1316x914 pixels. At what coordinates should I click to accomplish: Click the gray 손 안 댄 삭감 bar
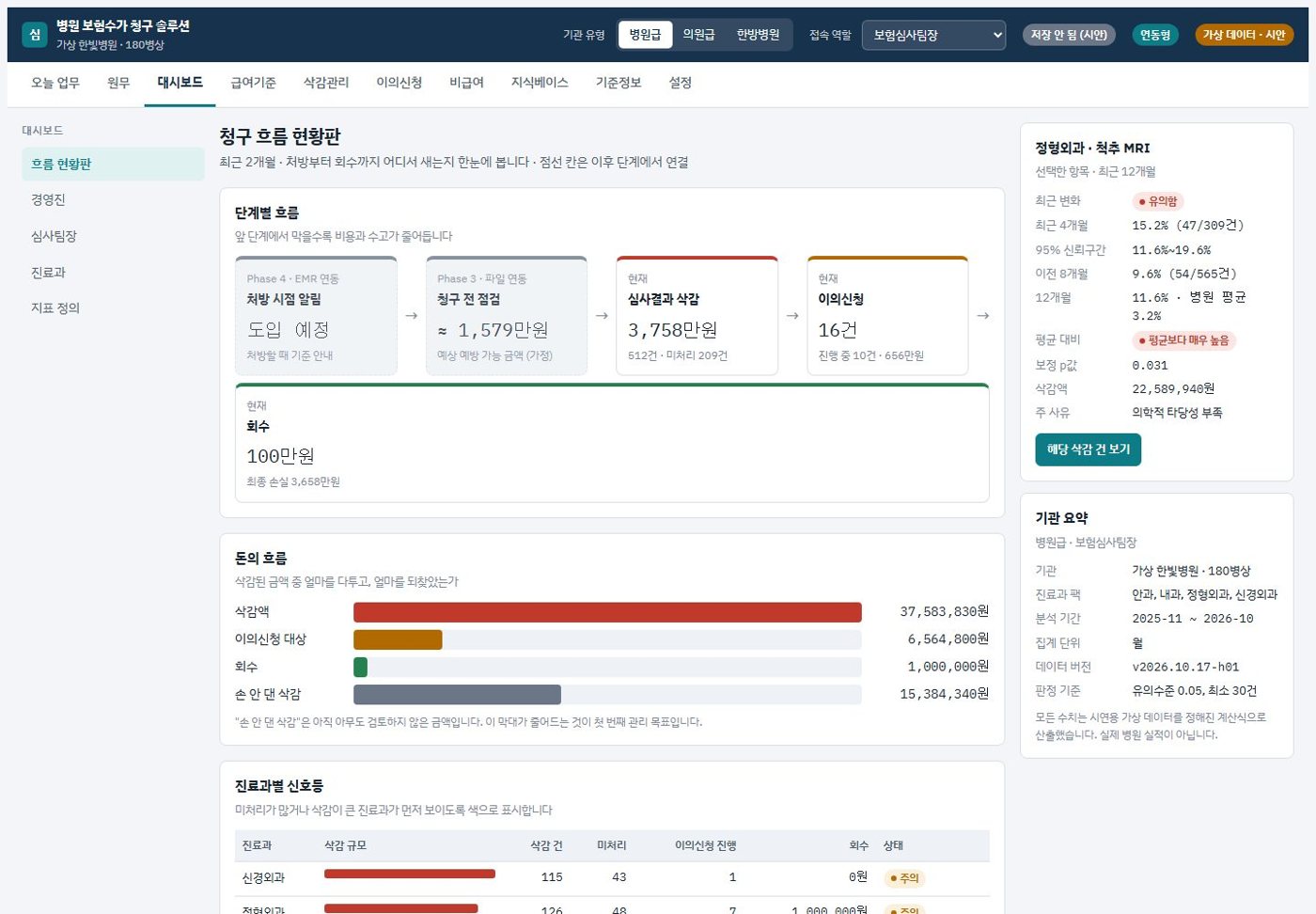click(457, 694)
